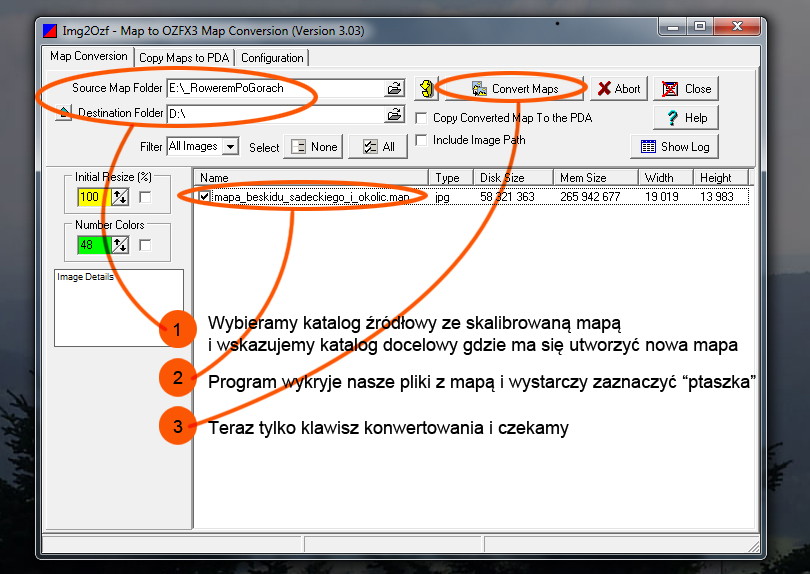The width and height of the screenshot is (810, 574).
Task: Sort by Disk Size column header
Action: pyautogui.click(x=513, y=178)
